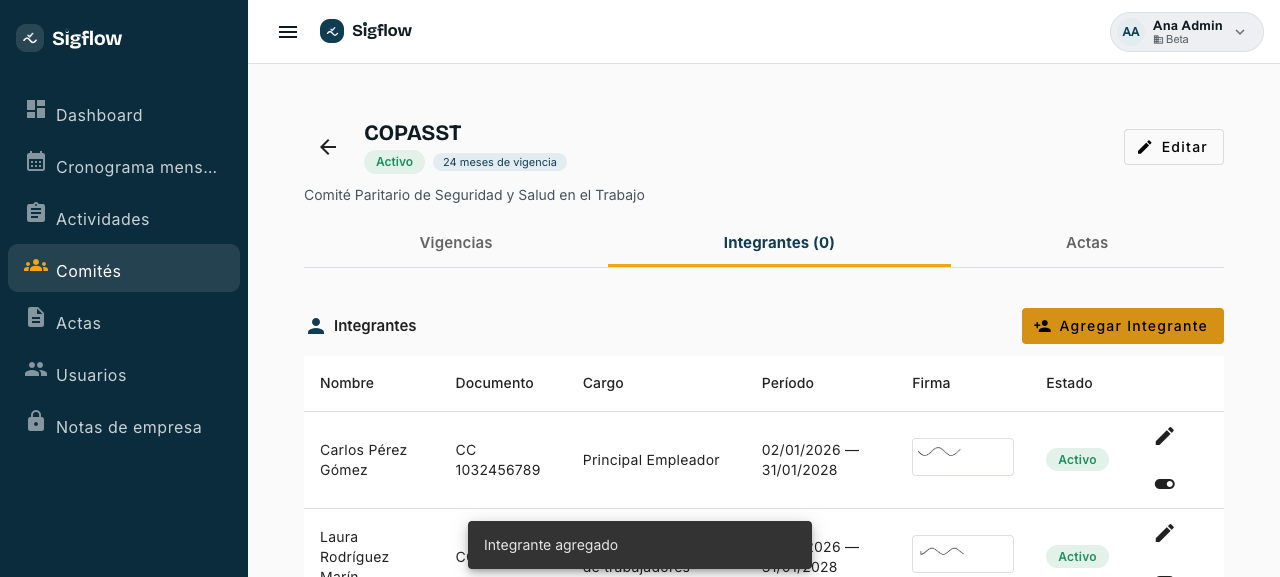1280x577 pixels.
Task: Click the Editar button
Action: point(1174,147)
